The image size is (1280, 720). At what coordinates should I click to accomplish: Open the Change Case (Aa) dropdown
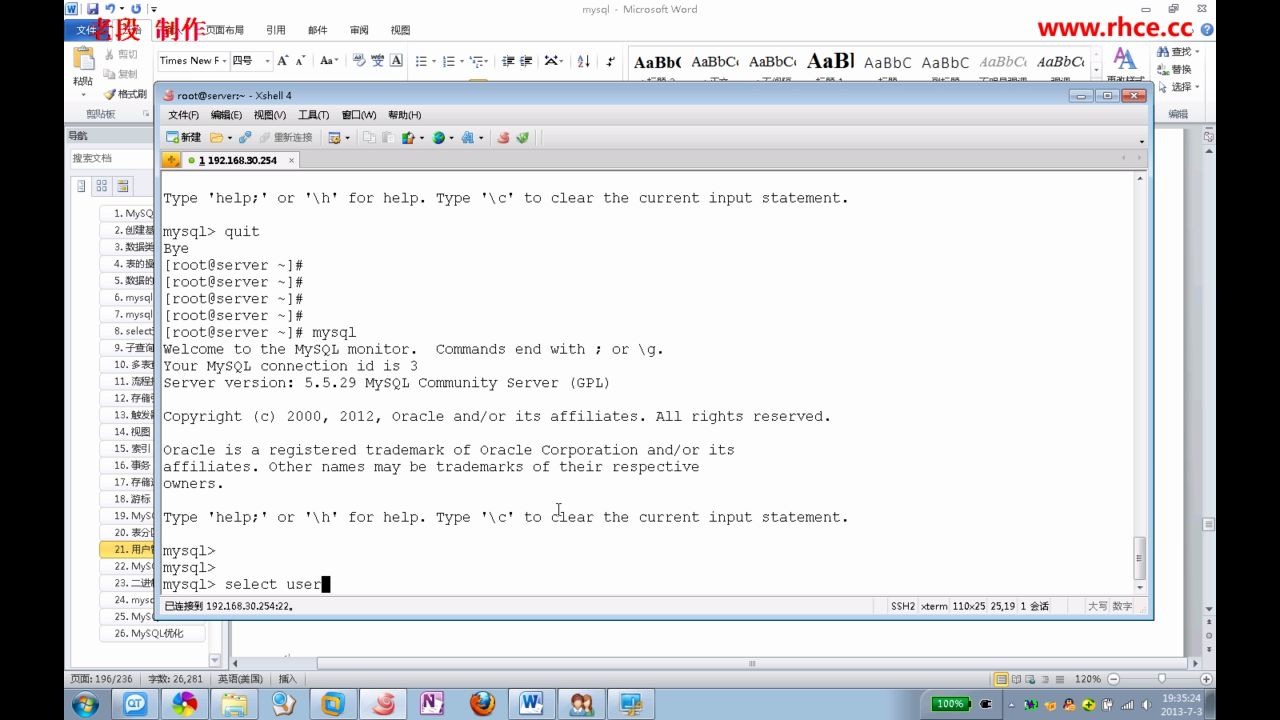click(x=329, y=60)
